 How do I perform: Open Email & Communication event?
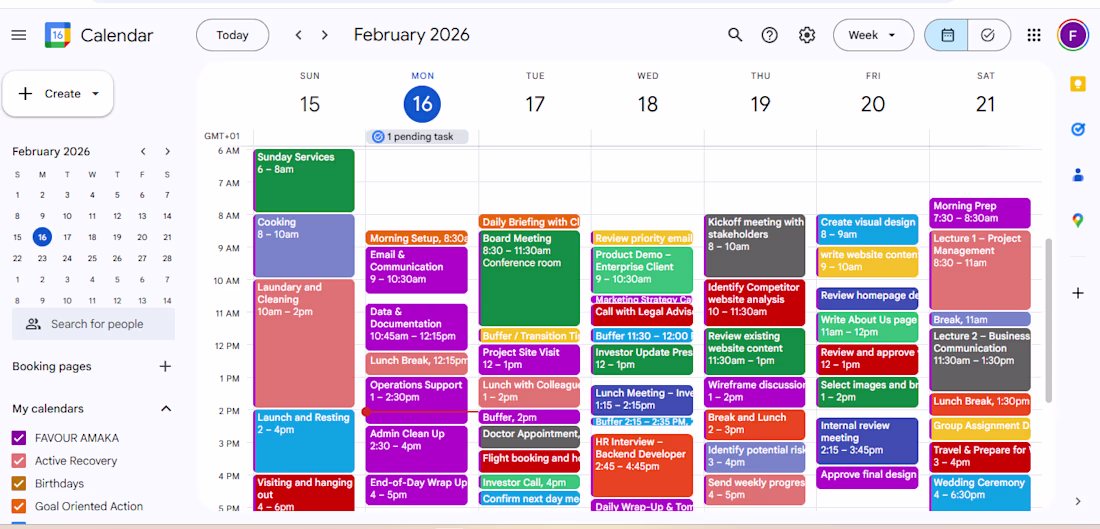pyautogui.click(x=417, y=270)
